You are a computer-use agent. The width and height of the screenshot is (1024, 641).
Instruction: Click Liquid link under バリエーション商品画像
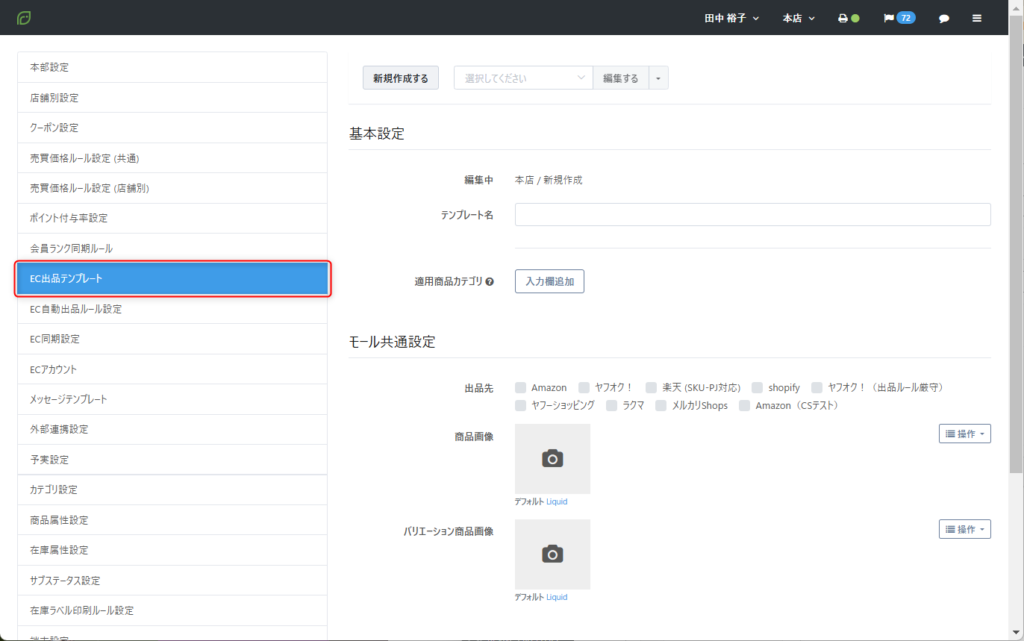point(556,597)
